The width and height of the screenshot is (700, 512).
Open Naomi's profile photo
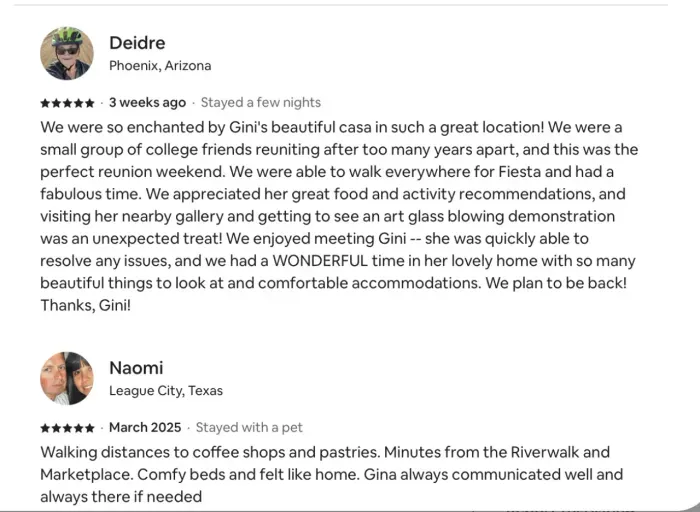tap(66, 378)
